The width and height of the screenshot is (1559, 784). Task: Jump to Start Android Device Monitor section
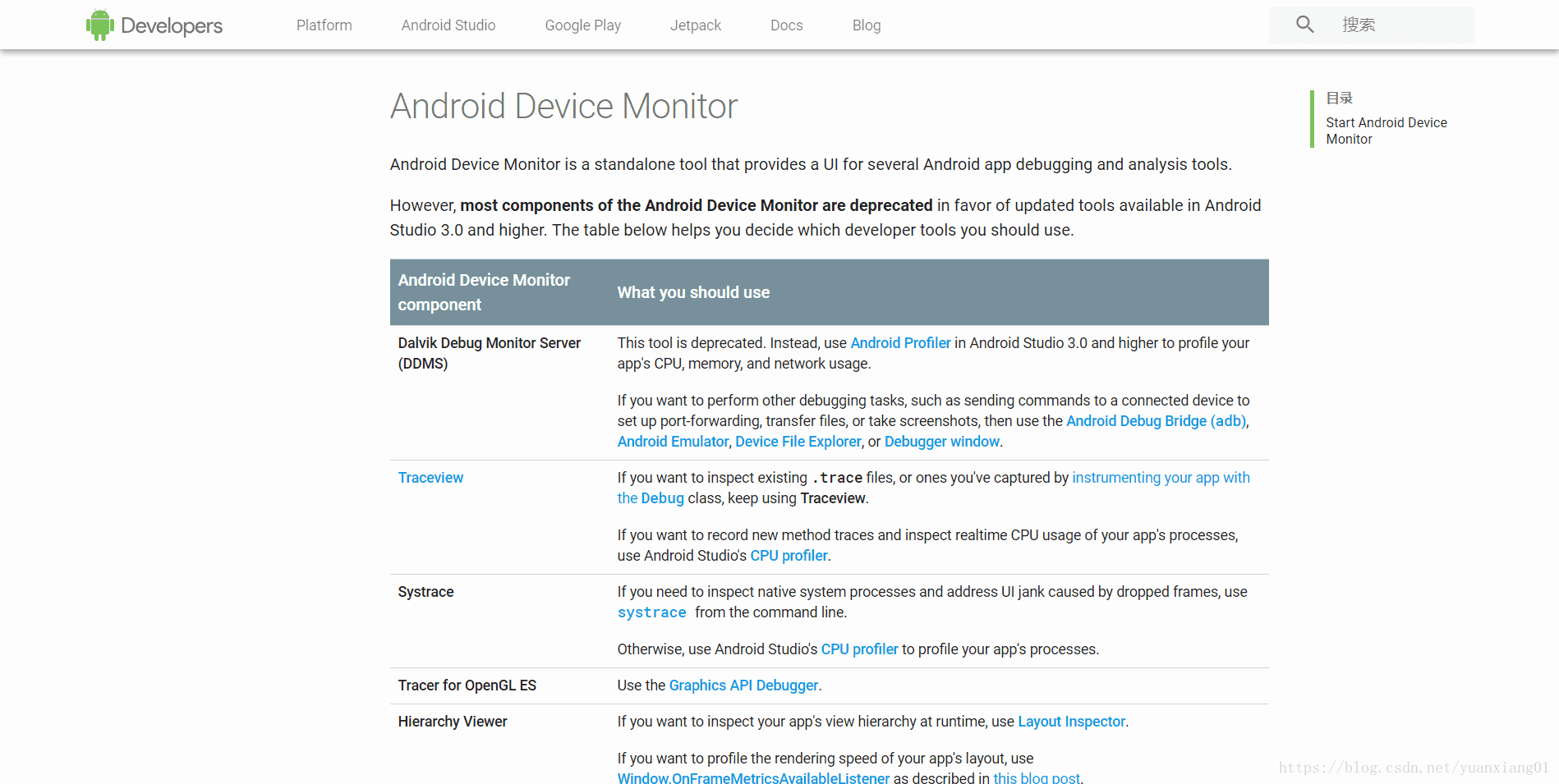point(1386,131)
